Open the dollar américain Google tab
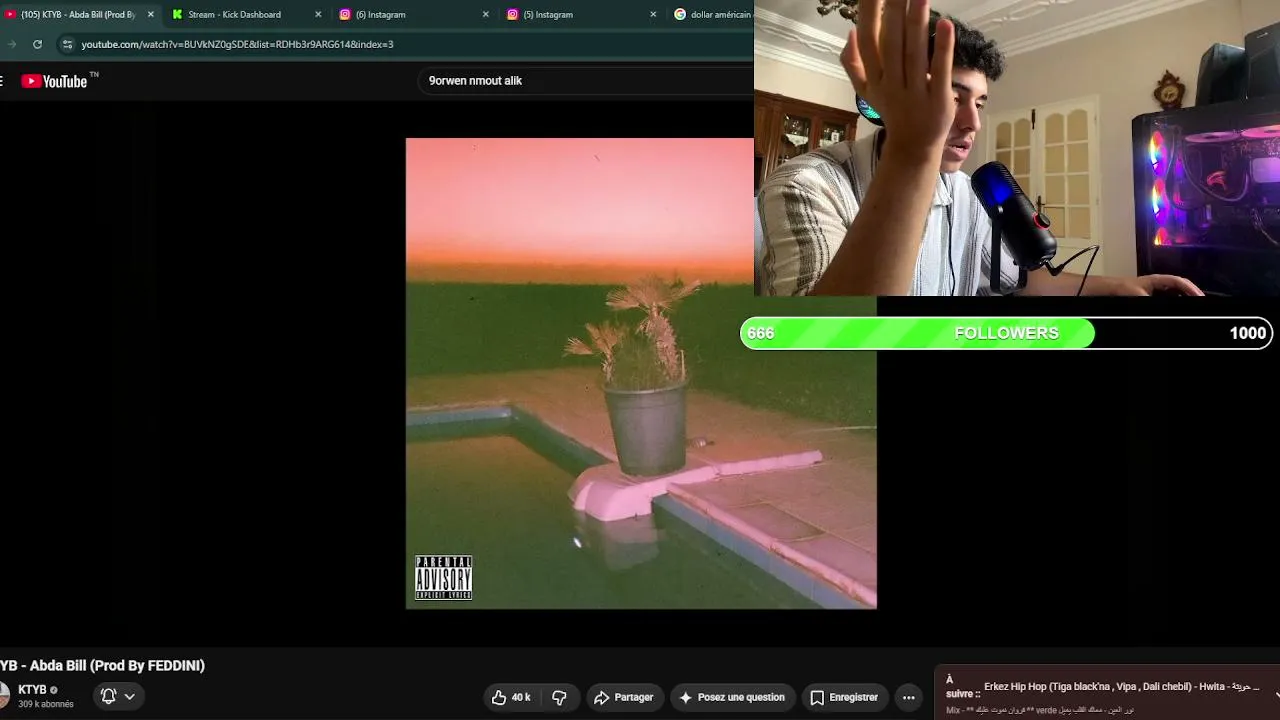This screenshot has width=1280, height=720. (712, 15)
